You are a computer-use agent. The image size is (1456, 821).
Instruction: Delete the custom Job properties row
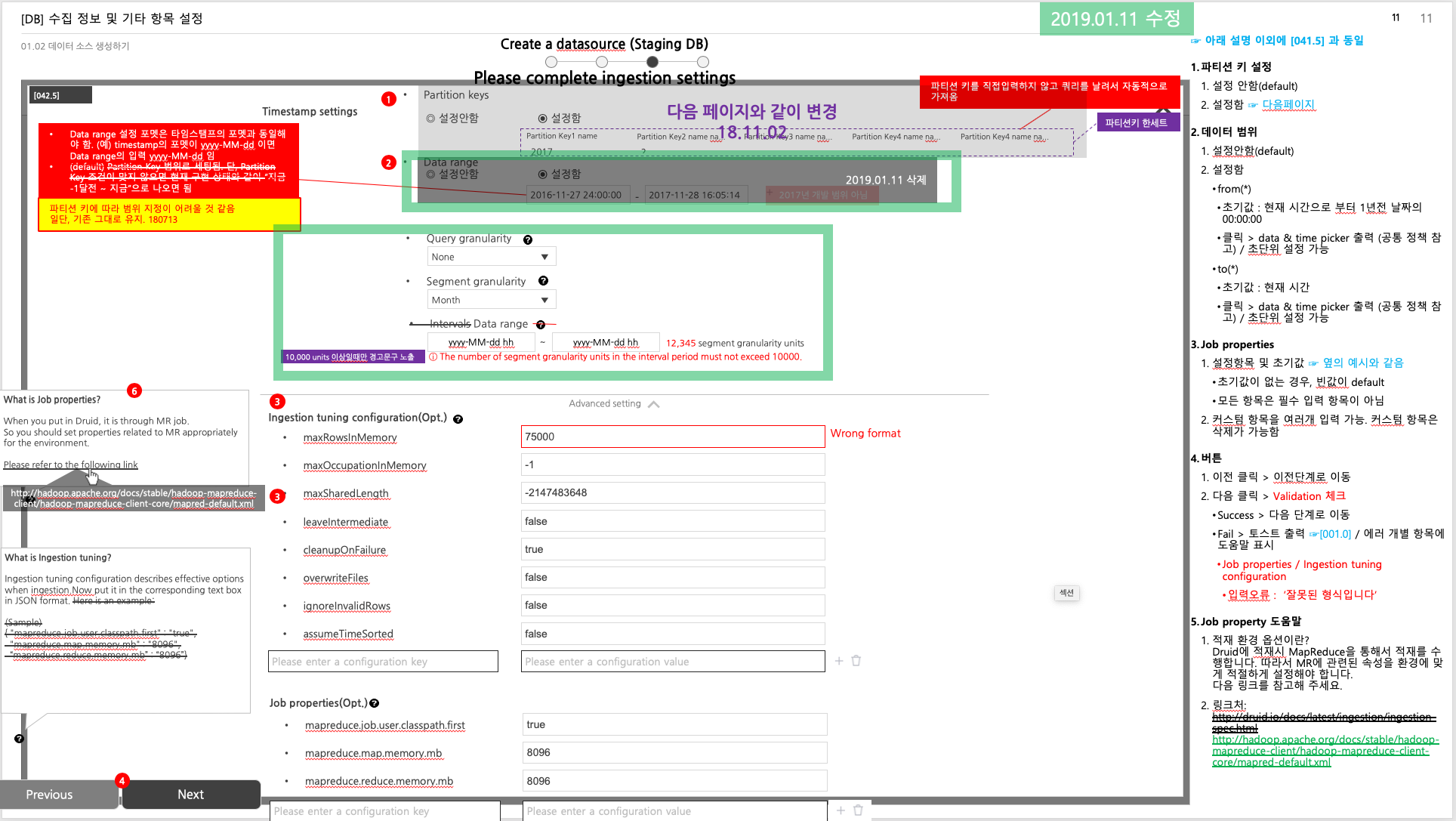[x=858, y=810]
